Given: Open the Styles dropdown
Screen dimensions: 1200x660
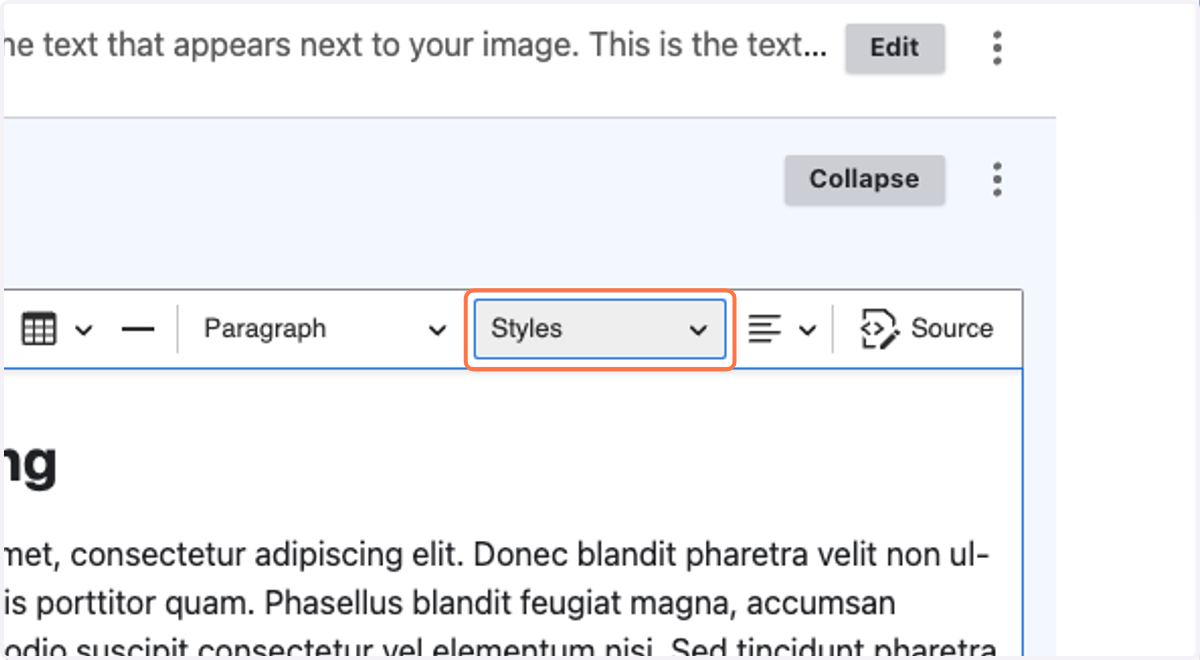Looking at the screenshot, I should tap(600, 329).
